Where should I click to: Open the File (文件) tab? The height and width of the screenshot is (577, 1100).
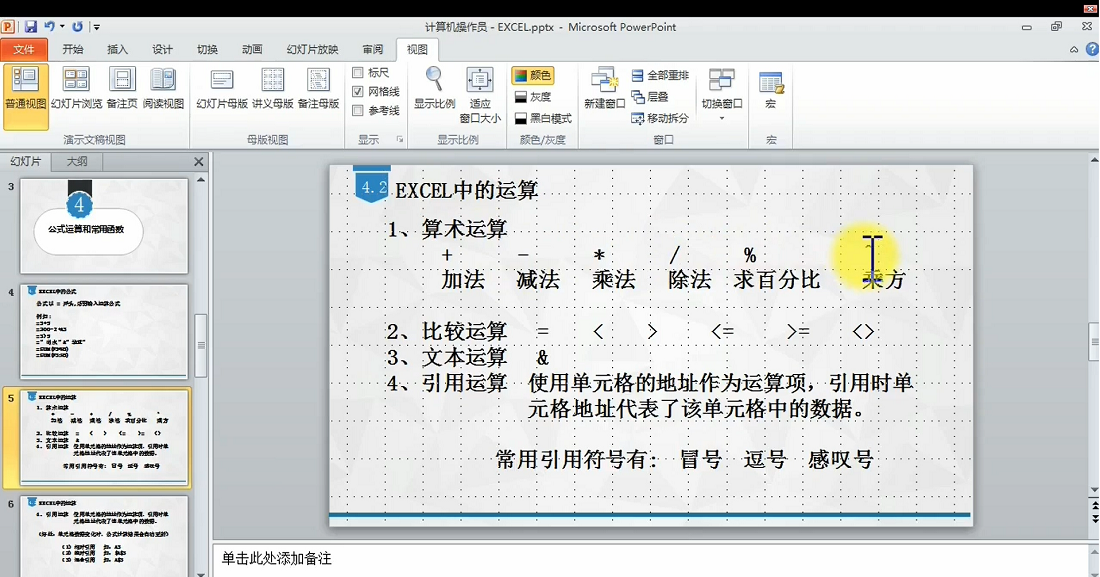point(24,49)
